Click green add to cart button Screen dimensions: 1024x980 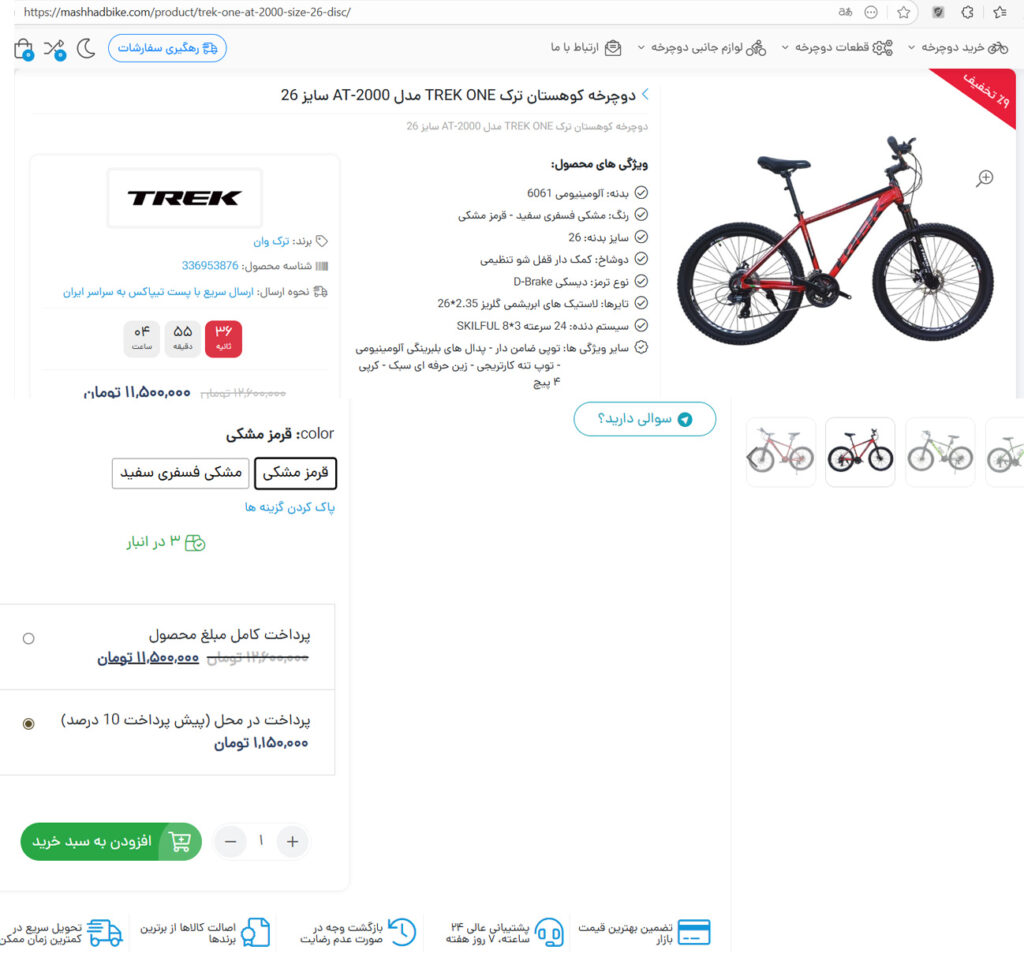pos(111,842)
